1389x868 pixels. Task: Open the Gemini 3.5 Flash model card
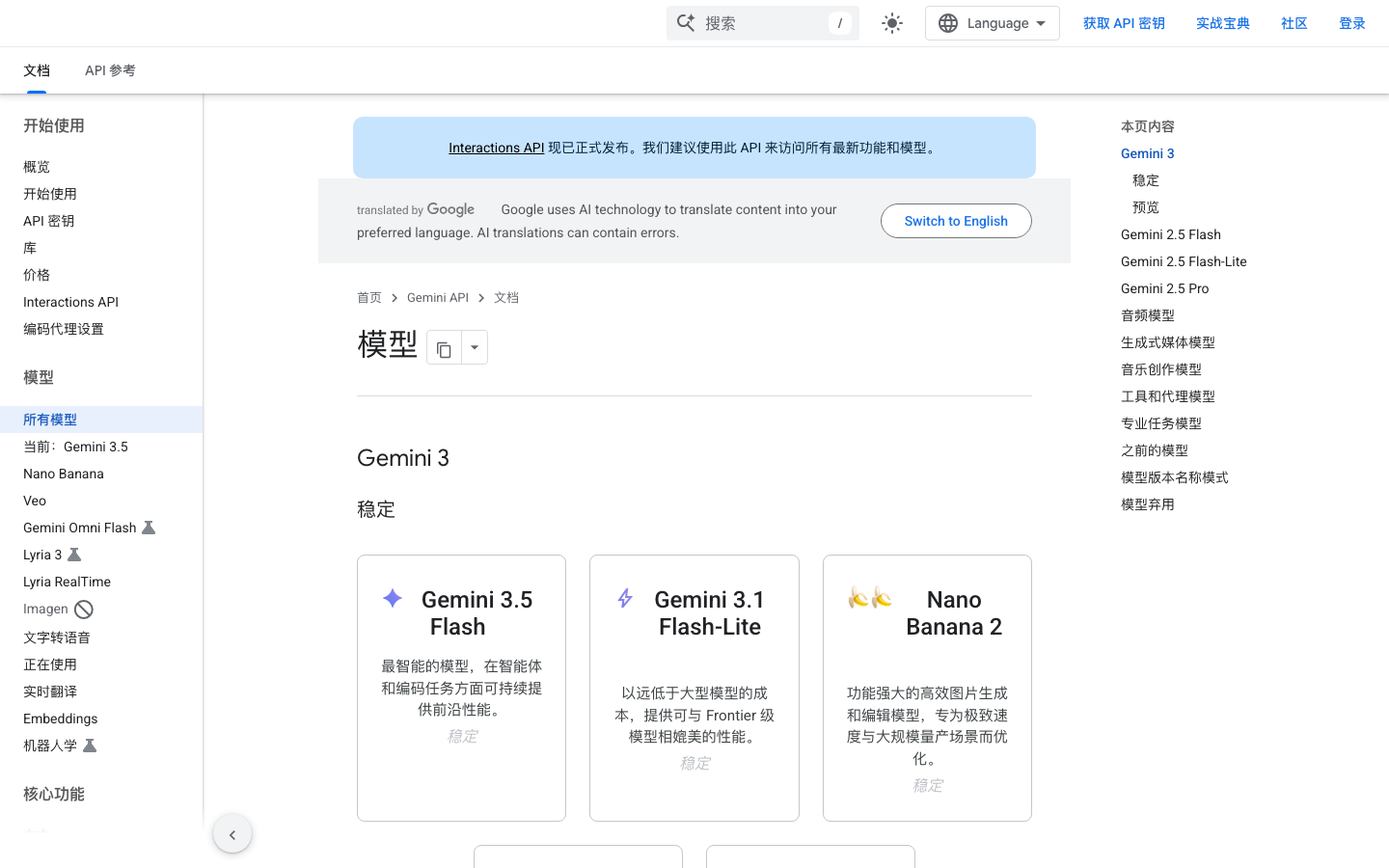tap(461, 688)
